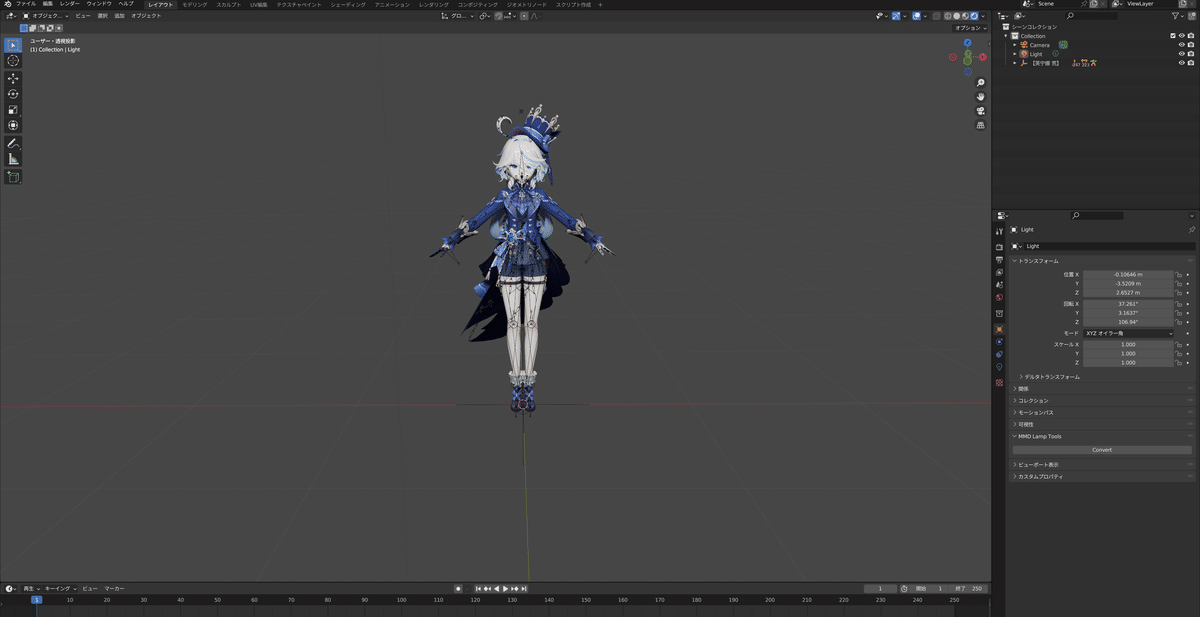Image resolution: width=1200 pixels, height=617 pixels.
Task: Click the Location X value field
Action: [x=1128, y=274]
